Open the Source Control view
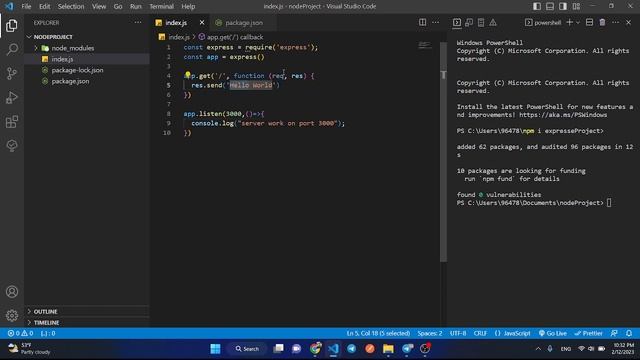 [12, 73]
